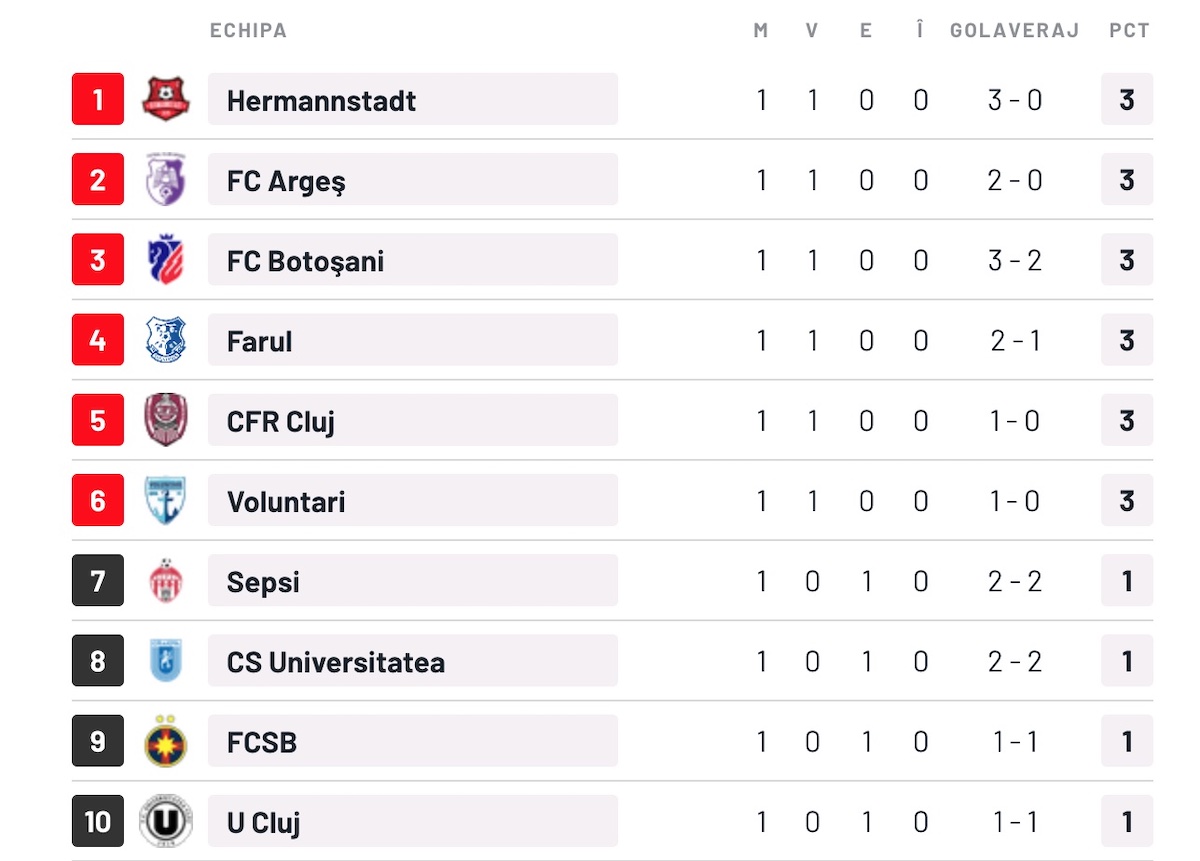Click the GOLAVERAJ column header
This screenshot has width=1200, height=861.
click(1014, 30)
